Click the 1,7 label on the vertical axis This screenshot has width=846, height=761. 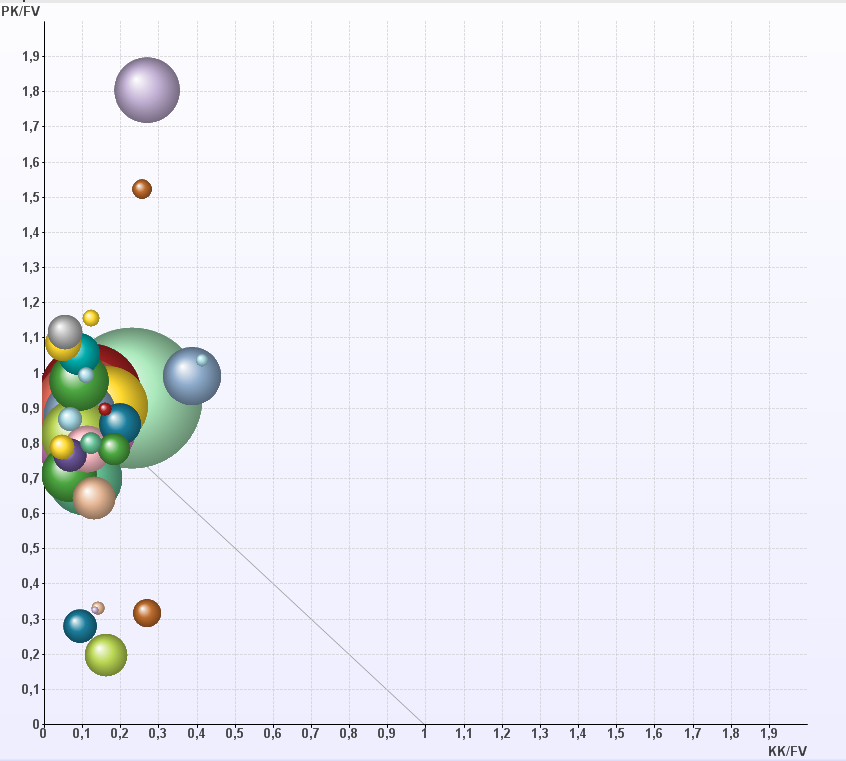[x=31, y=126]
